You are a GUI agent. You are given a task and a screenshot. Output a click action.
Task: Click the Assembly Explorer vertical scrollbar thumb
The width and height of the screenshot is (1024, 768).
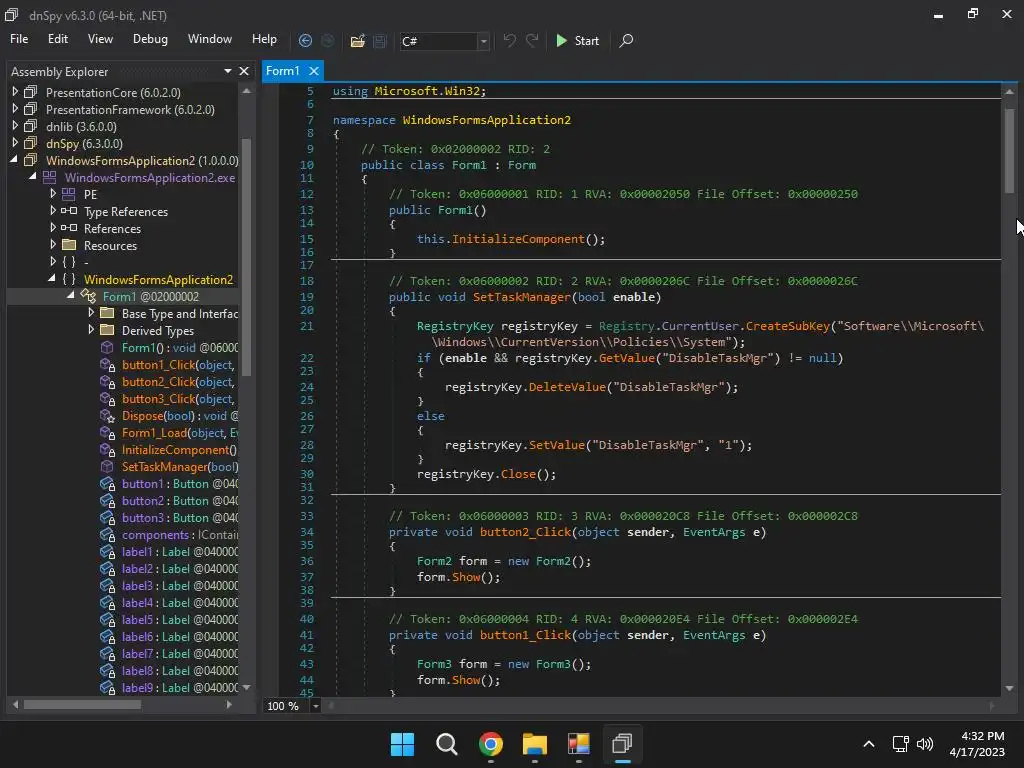pos(246,257)
